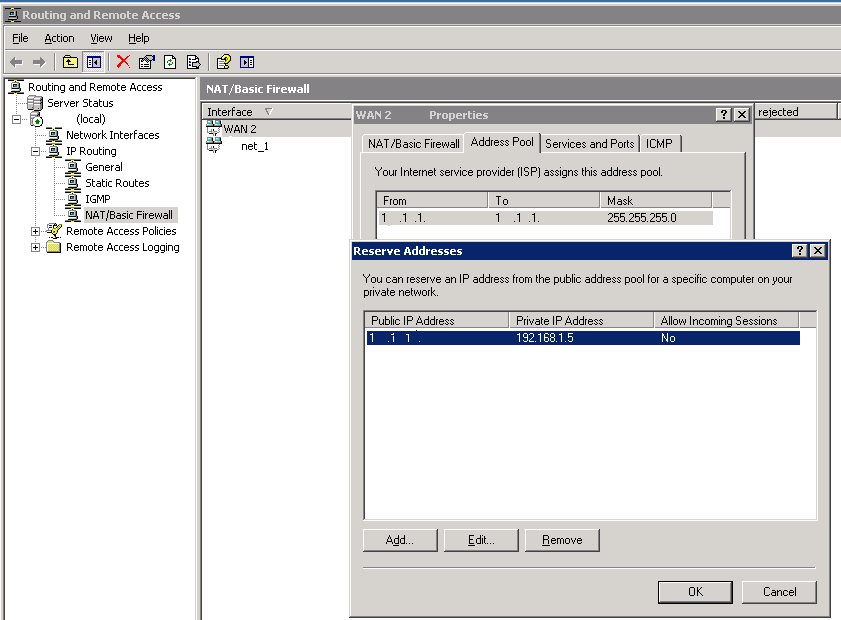The height and width of the screenshot is (620, 841).
Task: Click the Refresh toolbar icon
Action: pyautogui.click(x=170, y=62)
